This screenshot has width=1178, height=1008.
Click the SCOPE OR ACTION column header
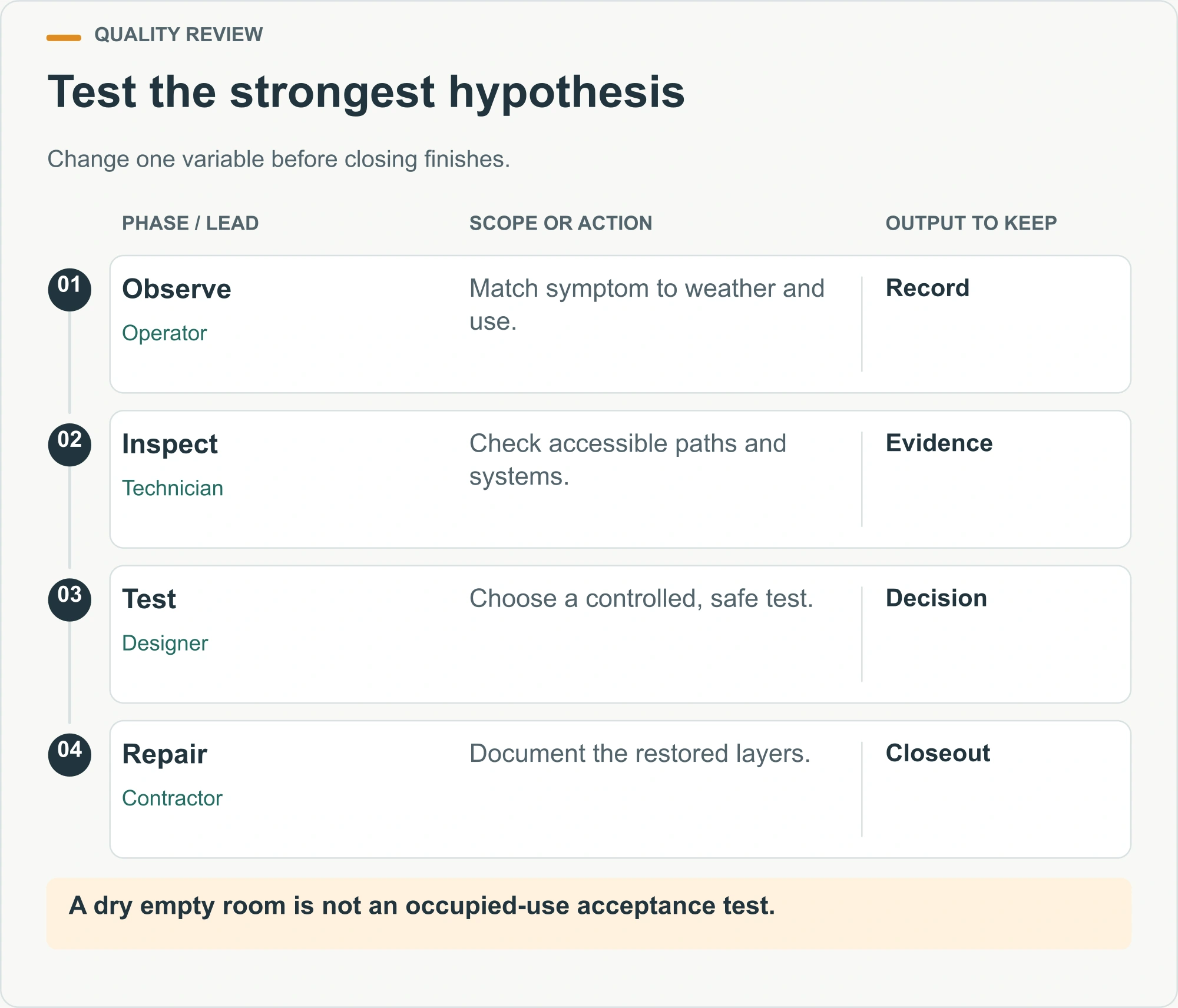pyautogui.click(x=561, y=223)
